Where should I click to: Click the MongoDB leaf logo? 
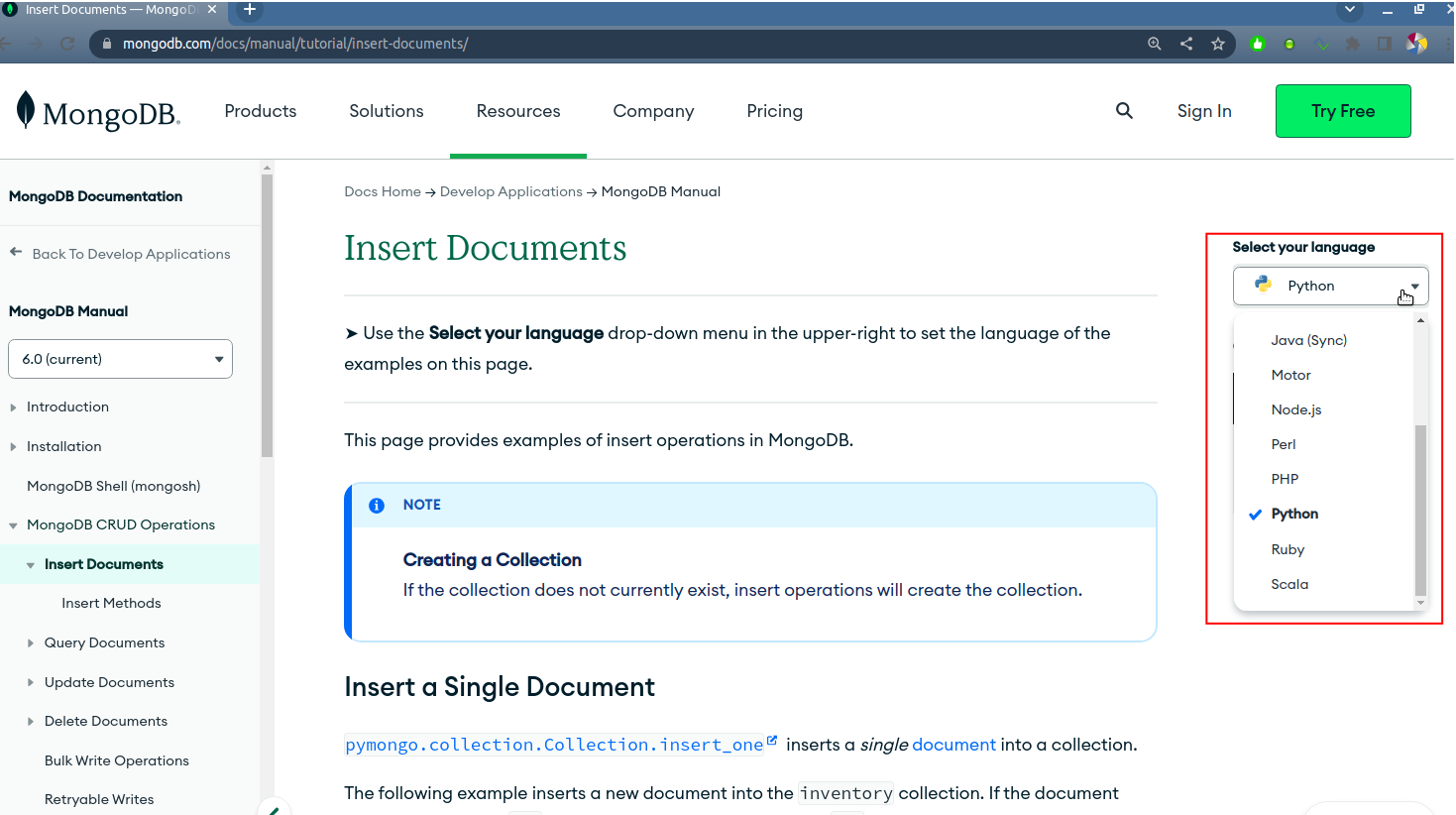coord(26,110)
